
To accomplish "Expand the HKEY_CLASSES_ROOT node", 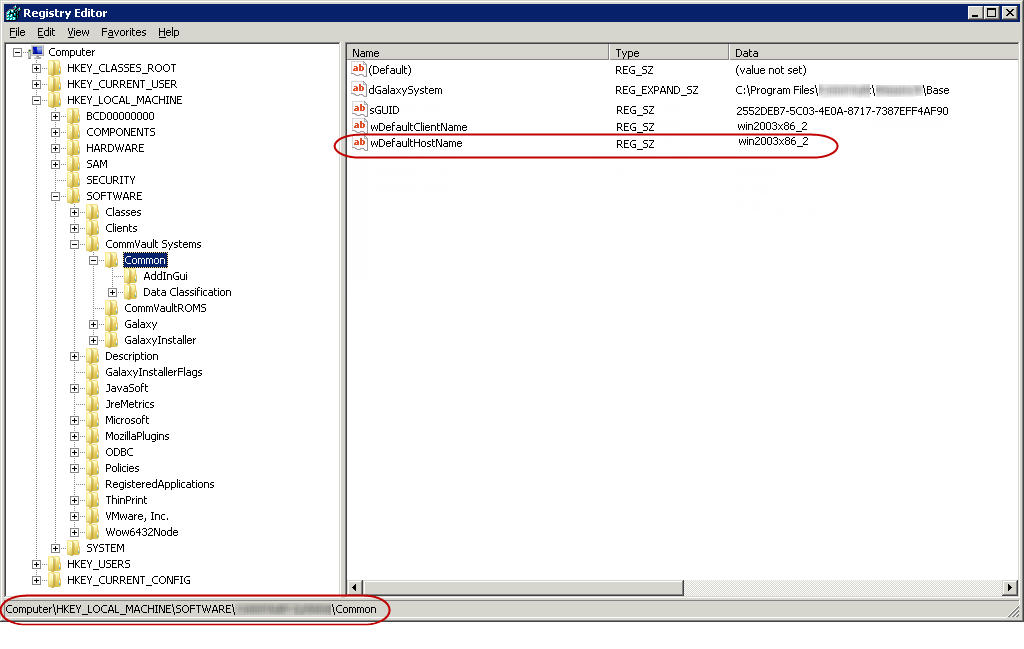I will pos(37,68).
